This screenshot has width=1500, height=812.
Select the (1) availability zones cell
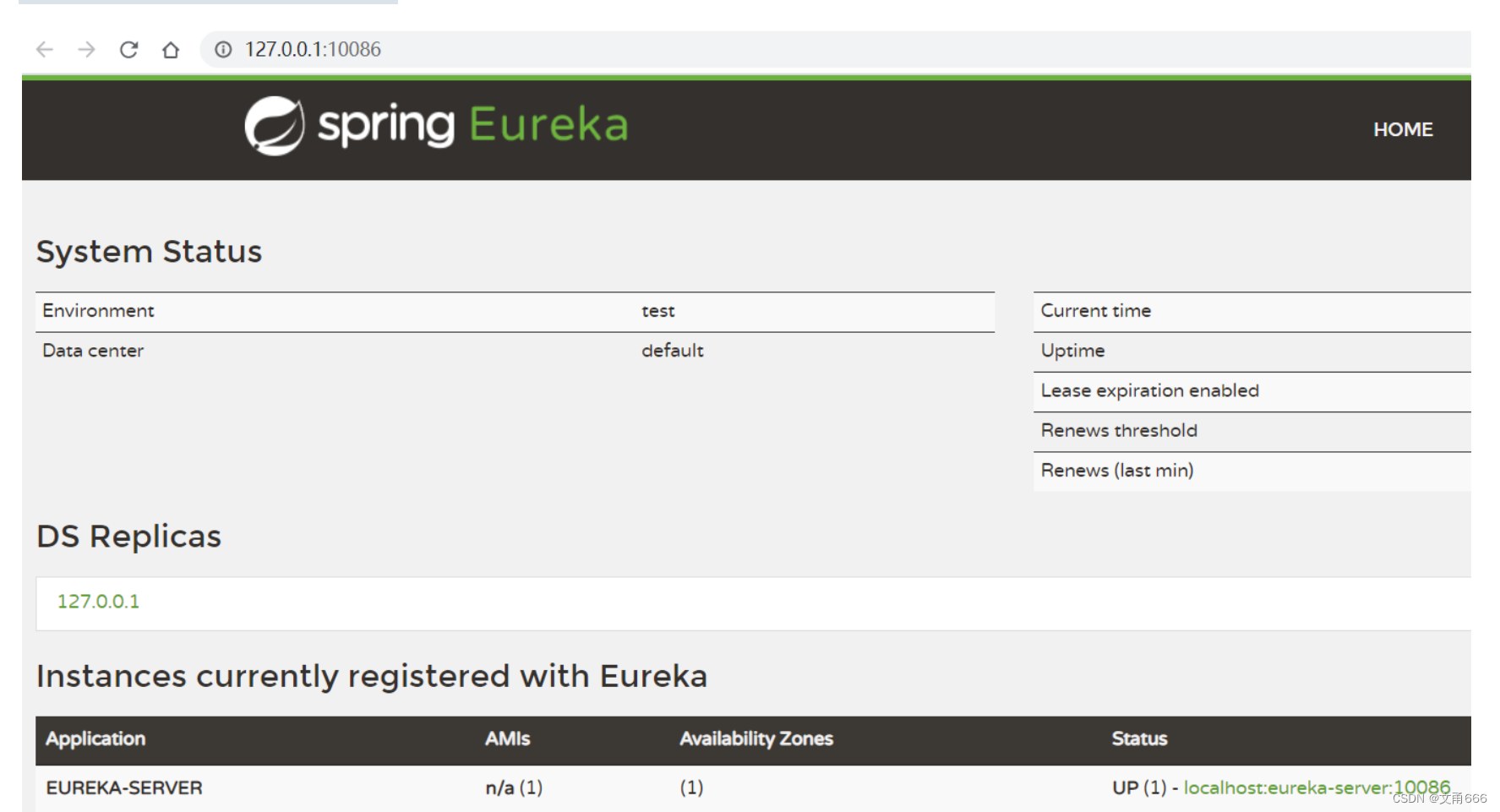tap(691, 787)
